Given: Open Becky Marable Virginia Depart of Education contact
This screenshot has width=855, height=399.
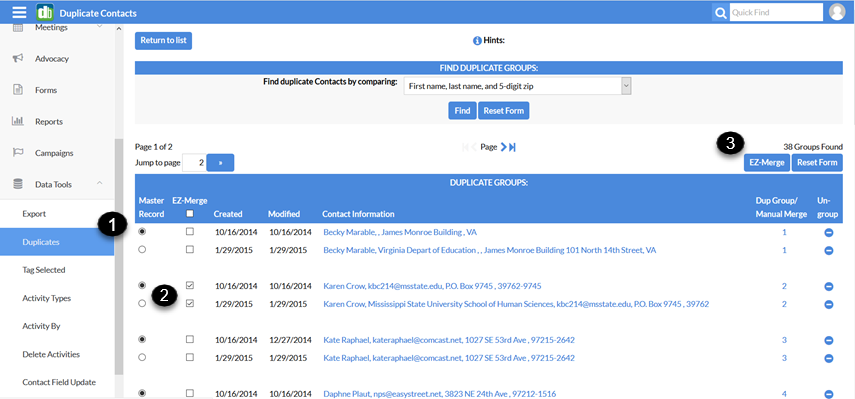Looking at the screenshot, I should (x=490, y=250).
